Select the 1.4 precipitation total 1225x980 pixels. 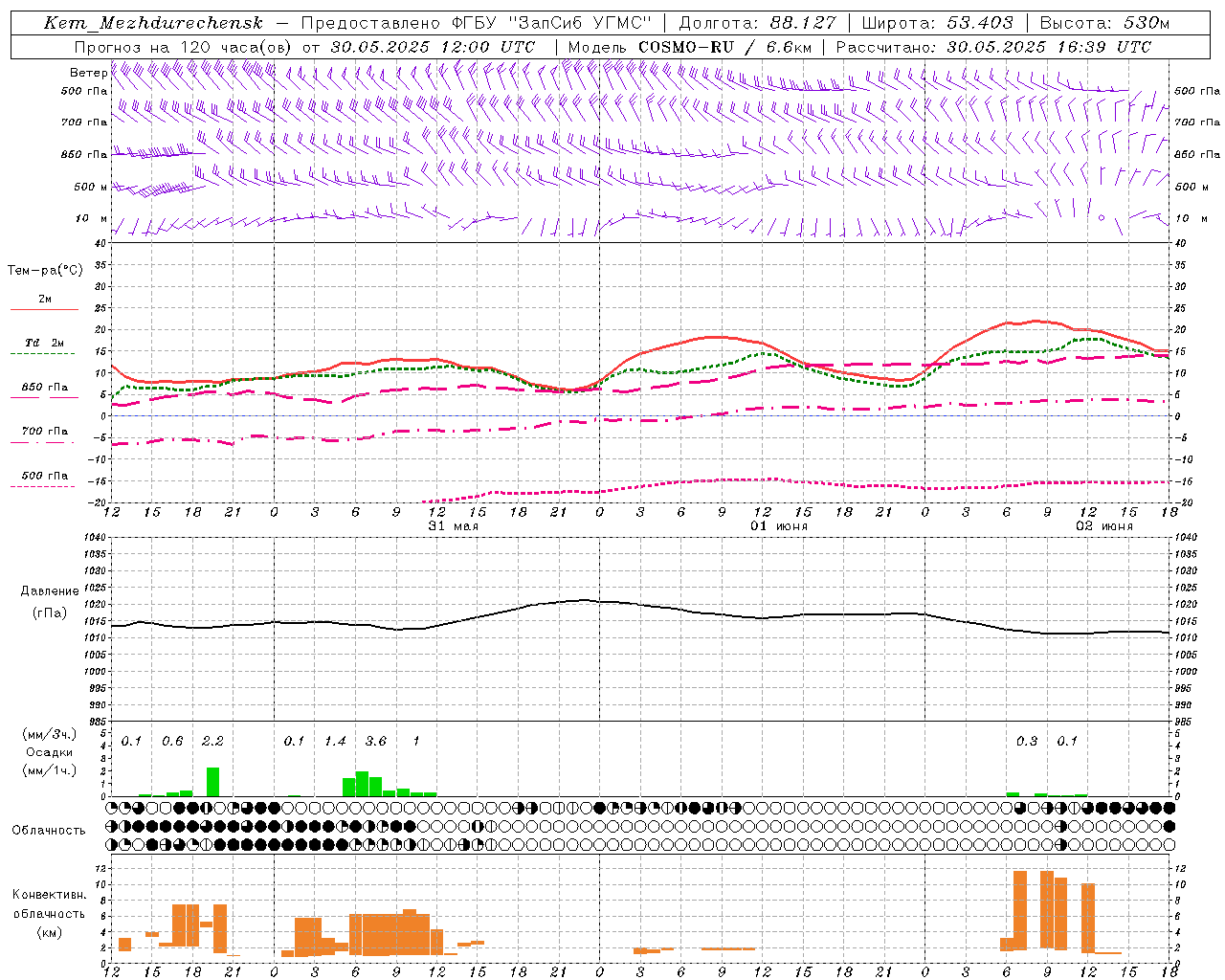(335, 741)
